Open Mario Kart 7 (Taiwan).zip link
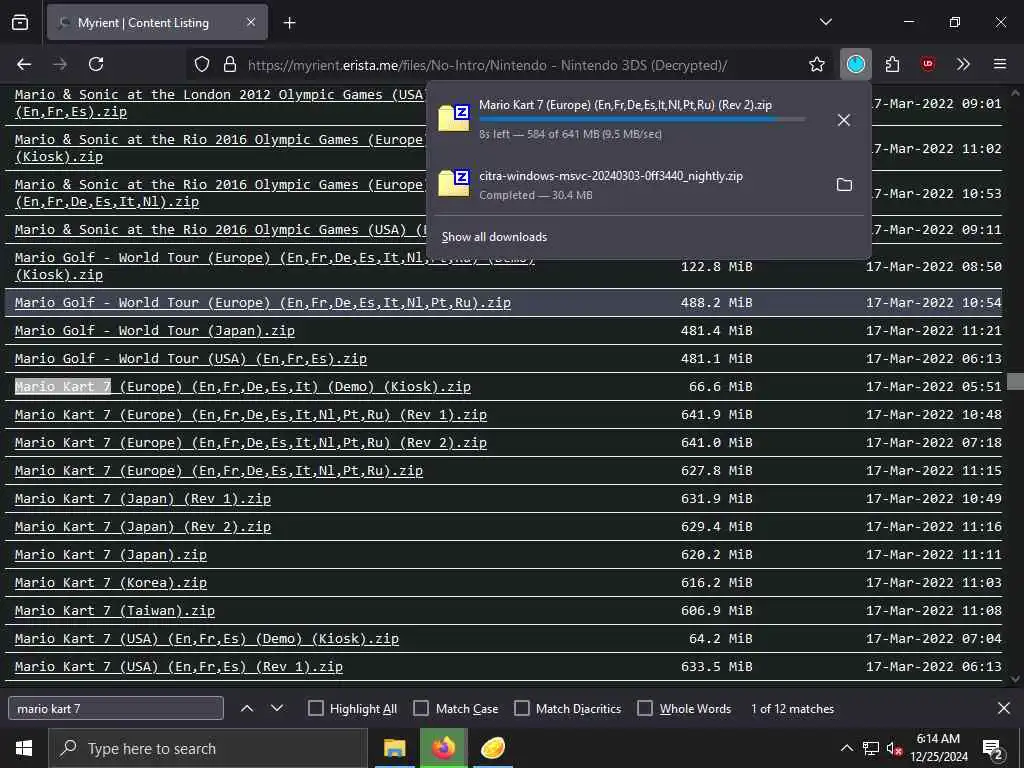 [114, 611]
